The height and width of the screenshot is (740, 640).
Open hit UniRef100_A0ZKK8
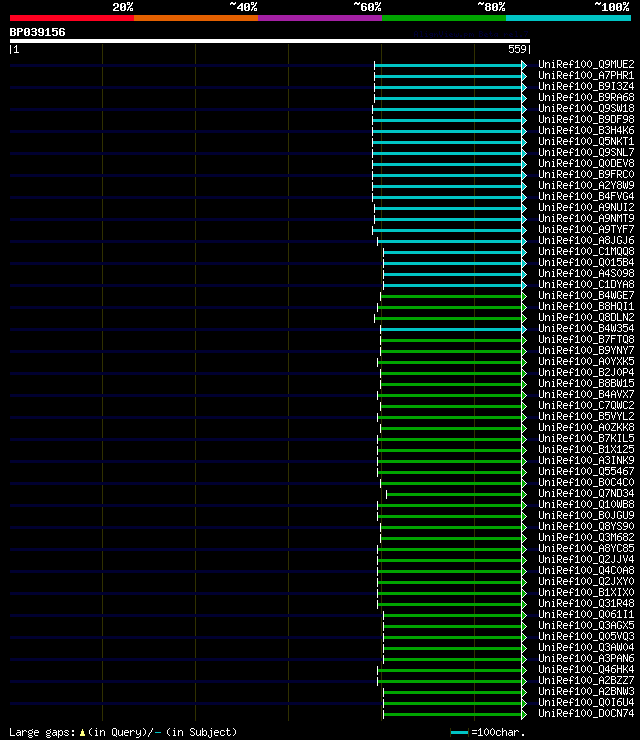pyautogui.click(x=586, y=428)
